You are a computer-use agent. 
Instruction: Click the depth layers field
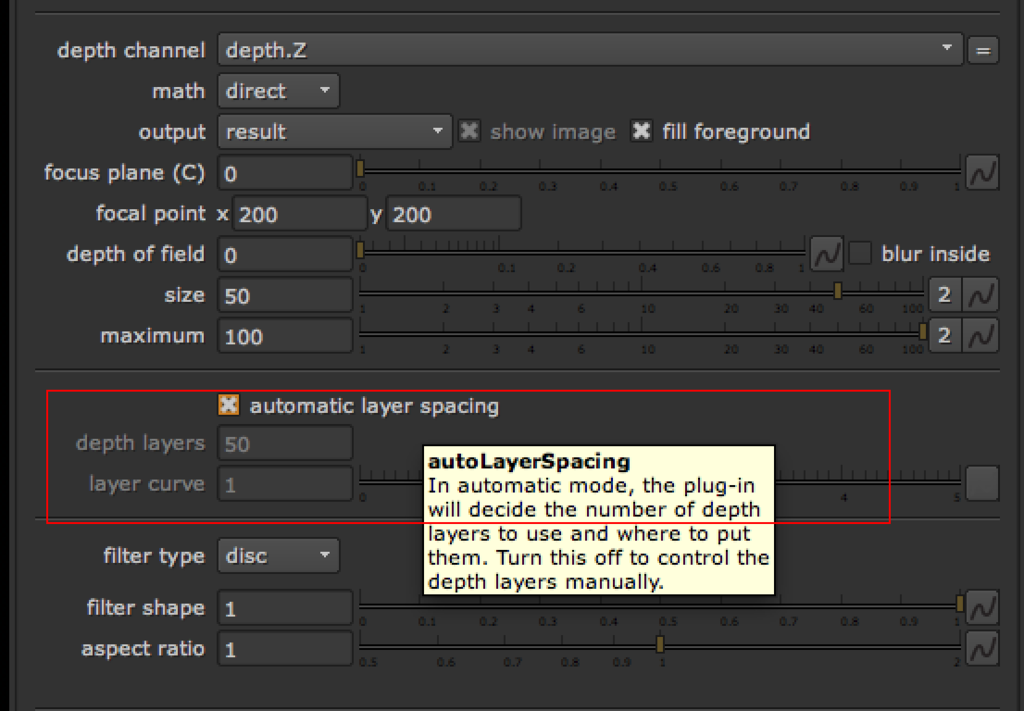click(285, 444)
